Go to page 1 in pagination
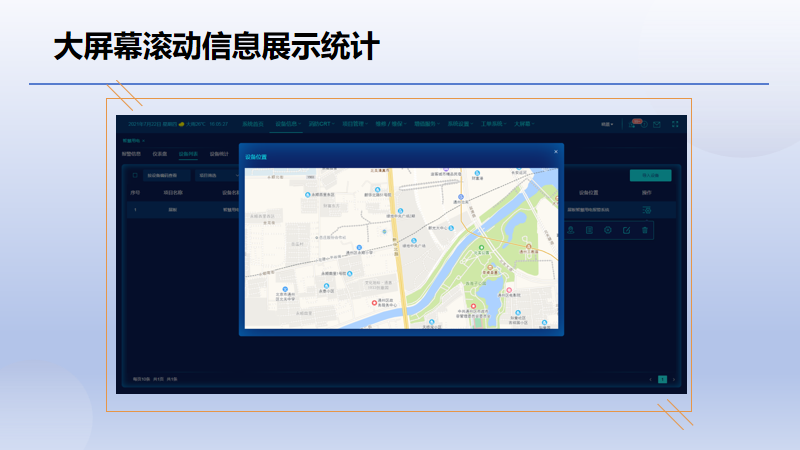Viewport: 800px width, 450px height. [662, 379]
